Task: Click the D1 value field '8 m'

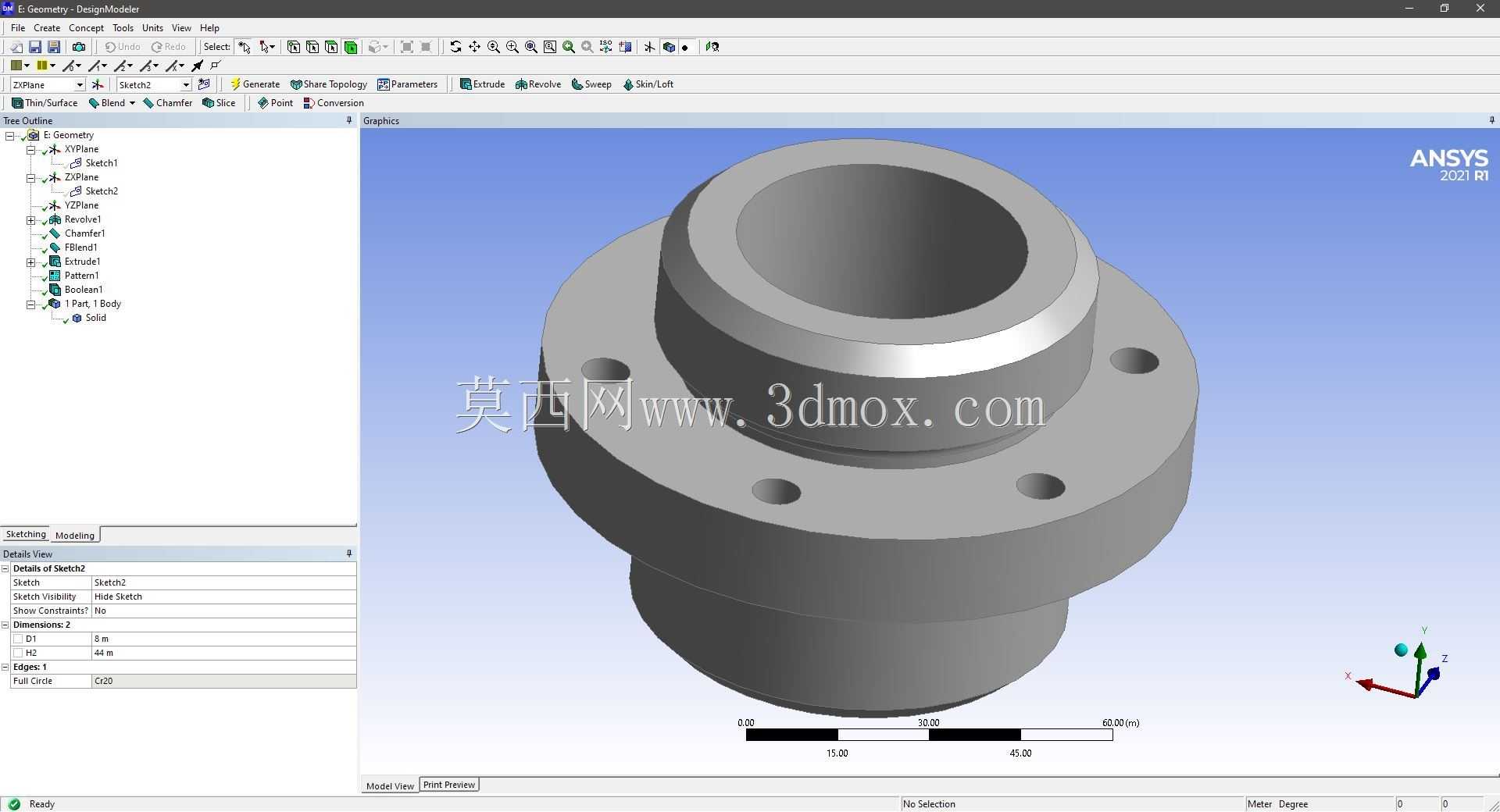Action: click(224, 639)
